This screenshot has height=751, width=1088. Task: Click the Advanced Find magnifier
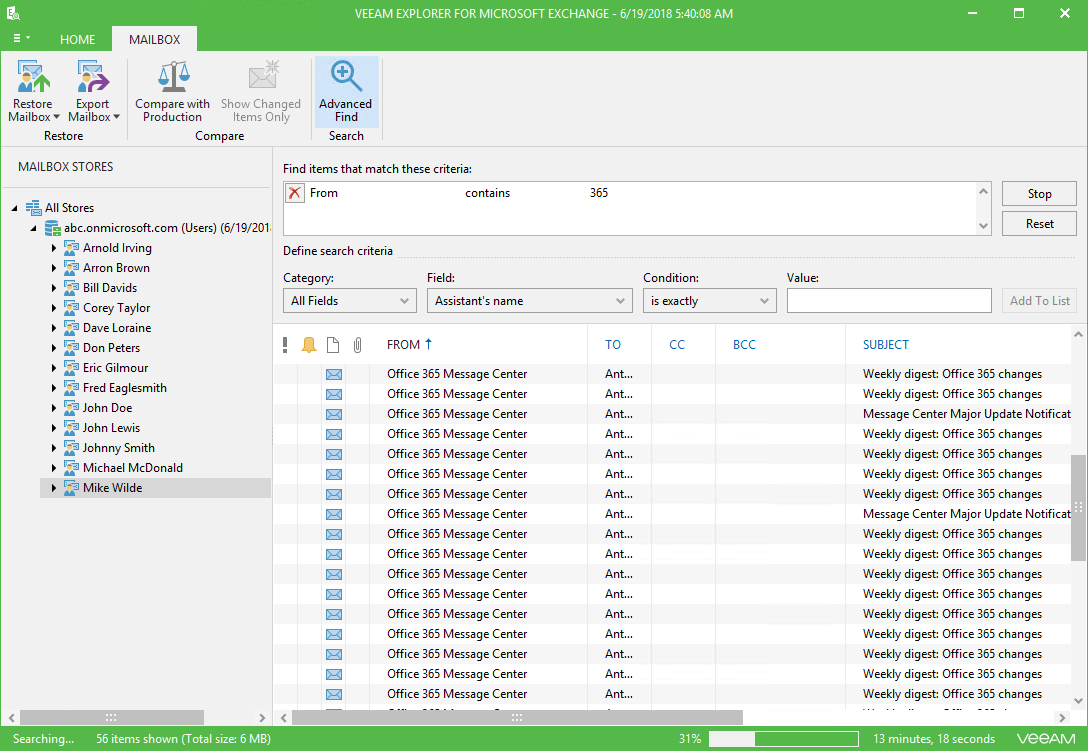(x=346, y=76)
